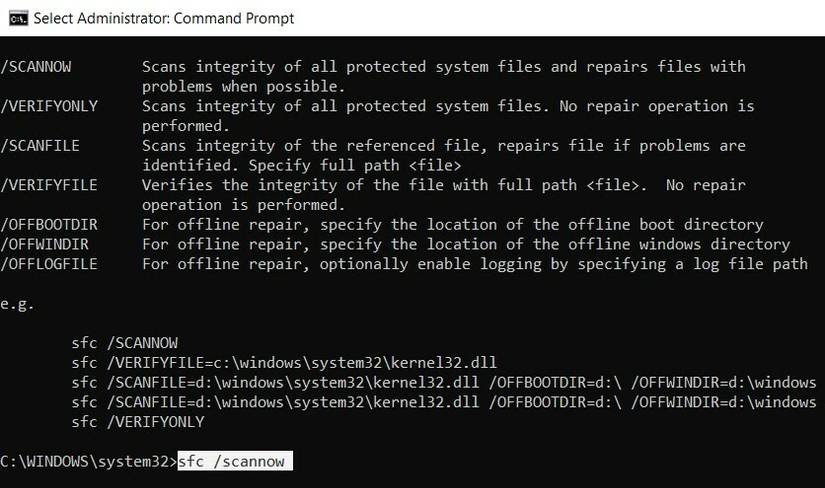Click the 'problems when possible.' description text
The image size is (825, 488).
[x=243, y=86]
